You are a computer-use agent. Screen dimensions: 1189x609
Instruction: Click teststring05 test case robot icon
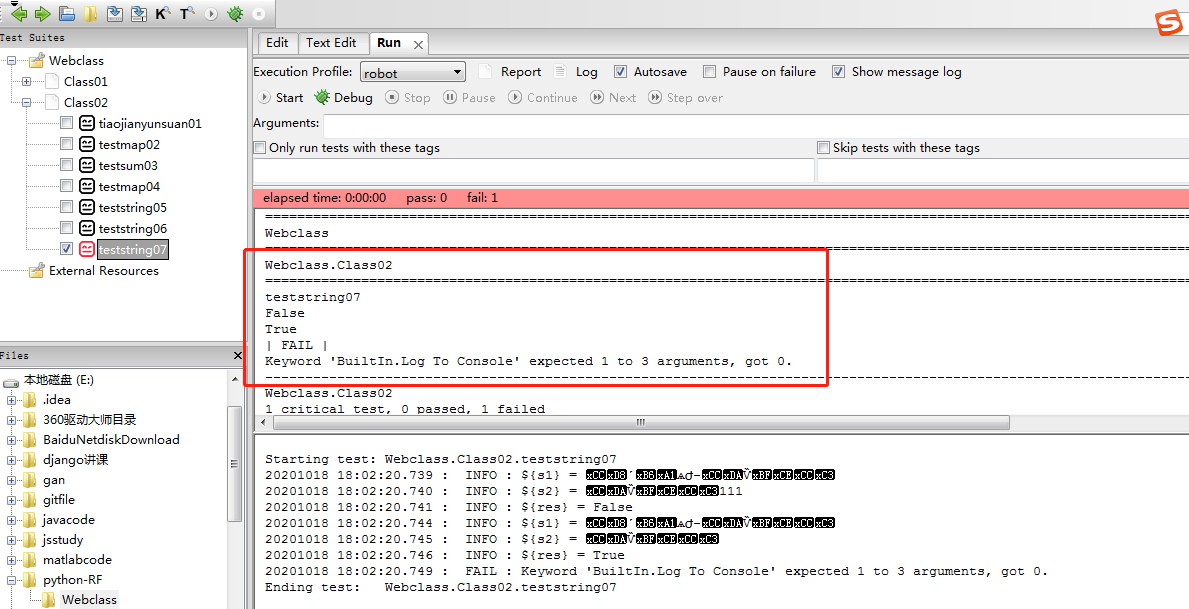(87, 207)
